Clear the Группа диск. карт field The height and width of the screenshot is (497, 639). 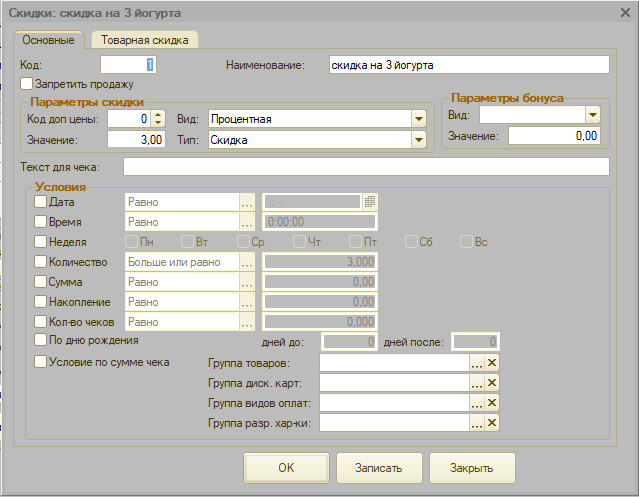pos(491,384)
